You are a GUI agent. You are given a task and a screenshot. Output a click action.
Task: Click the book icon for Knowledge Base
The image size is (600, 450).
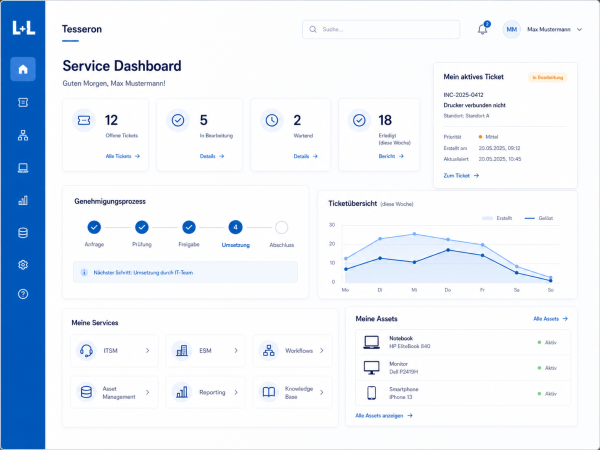pos(269,392)
